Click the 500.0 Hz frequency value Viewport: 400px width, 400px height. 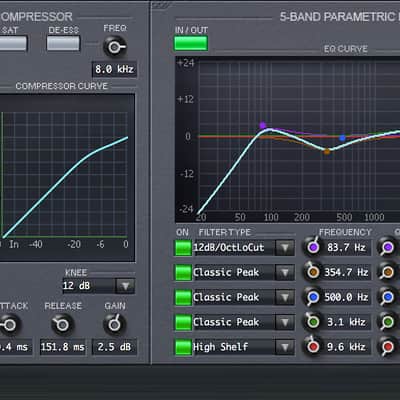click(x=346, y=297)
